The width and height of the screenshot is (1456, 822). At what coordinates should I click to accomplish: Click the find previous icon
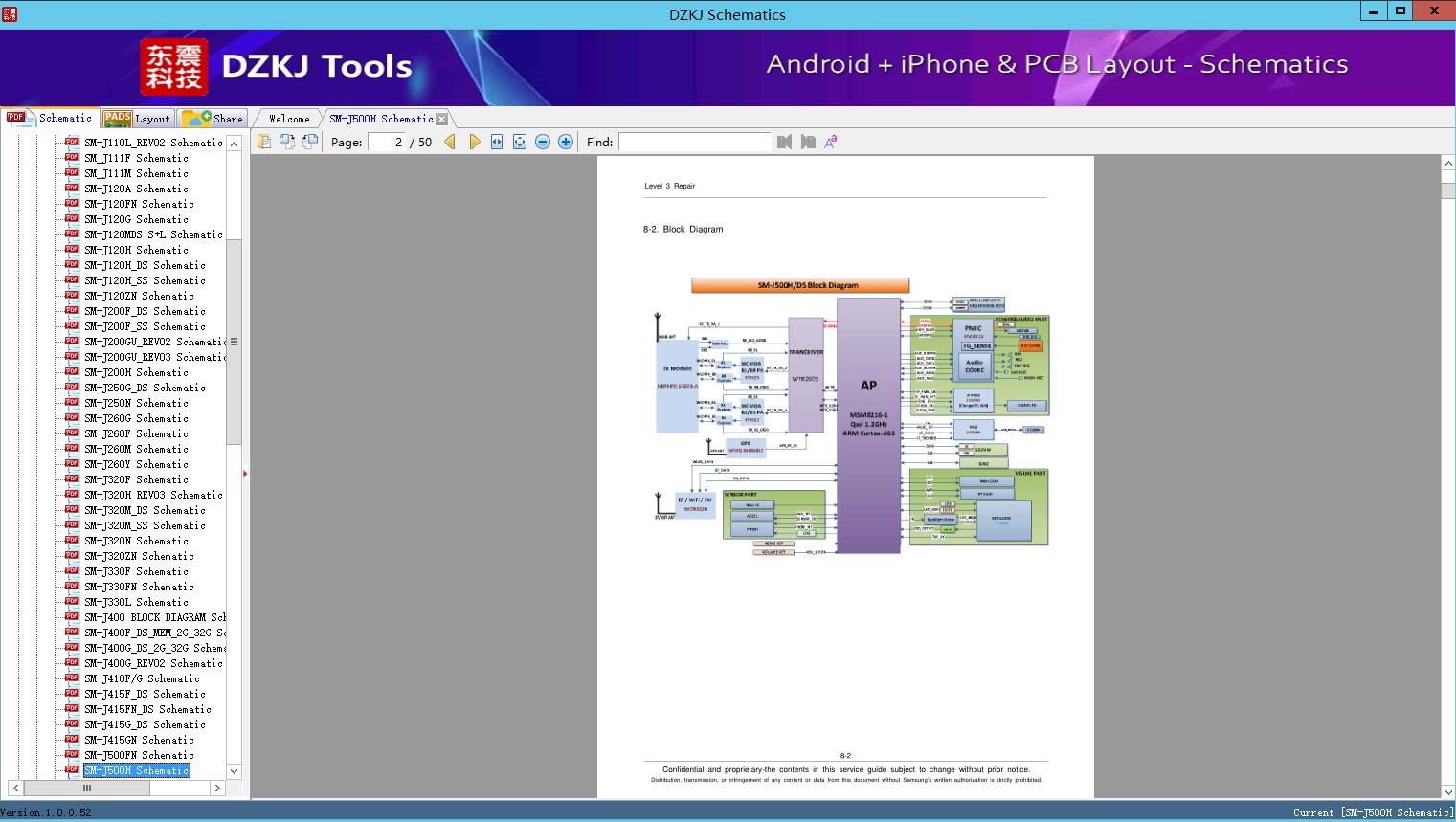[785, 142]
